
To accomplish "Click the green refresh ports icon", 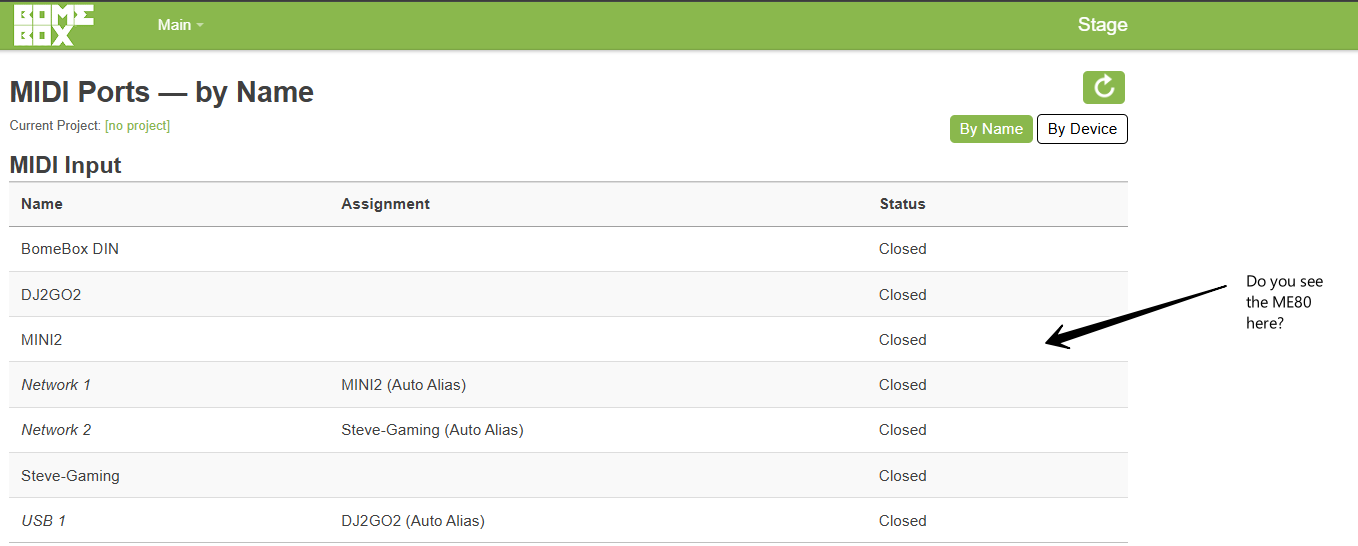I will pos(1104,88).
